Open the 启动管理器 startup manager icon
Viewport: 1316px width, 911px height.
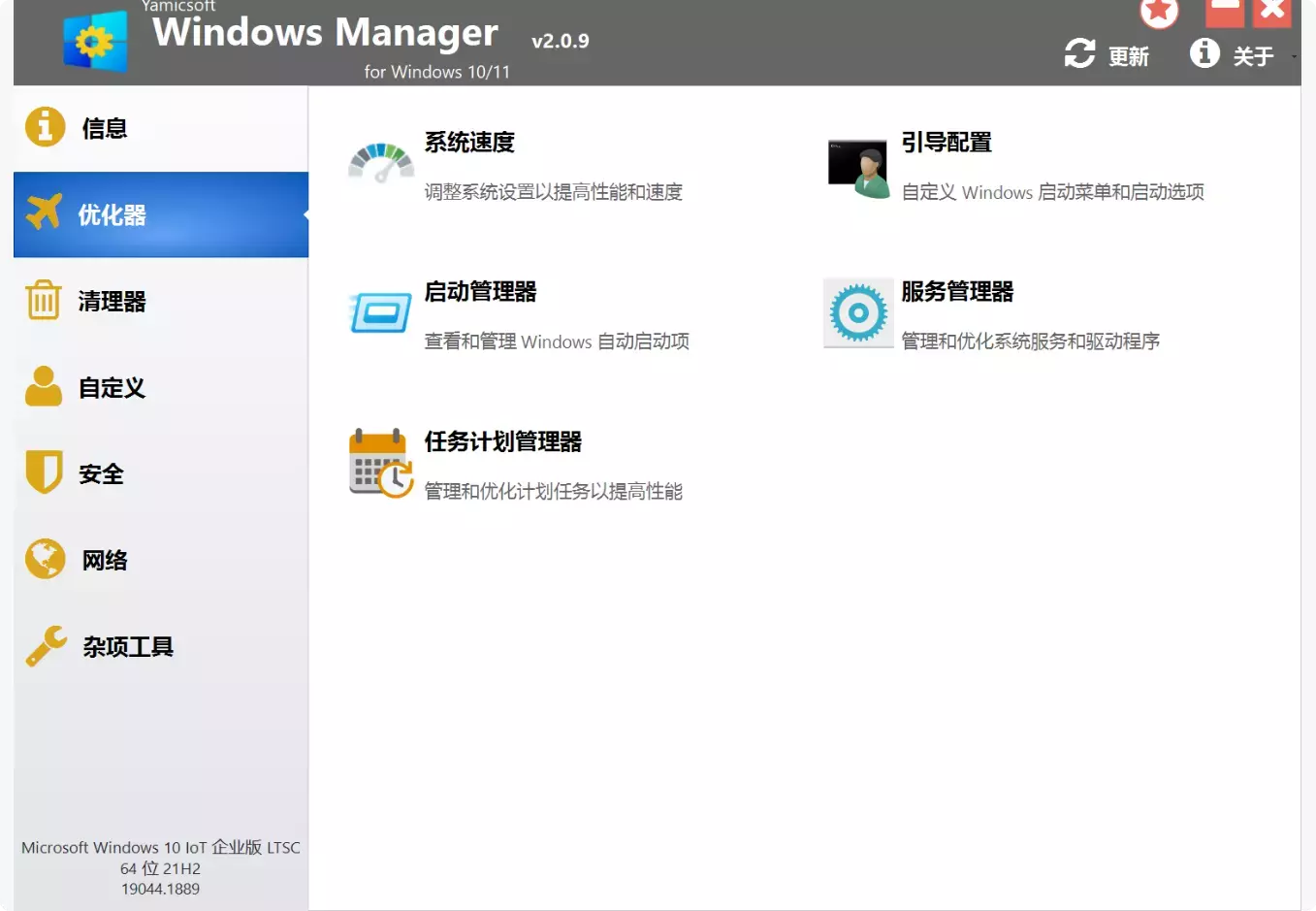pyautogui.click(x=380, y=313)
